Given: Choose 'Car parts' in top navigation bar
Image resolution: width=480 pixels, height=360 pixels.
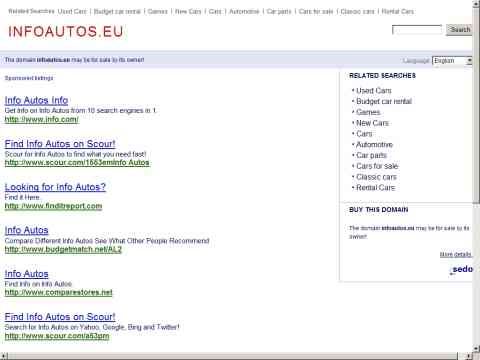Looking at the screenshot, I should tap(279, 11).
